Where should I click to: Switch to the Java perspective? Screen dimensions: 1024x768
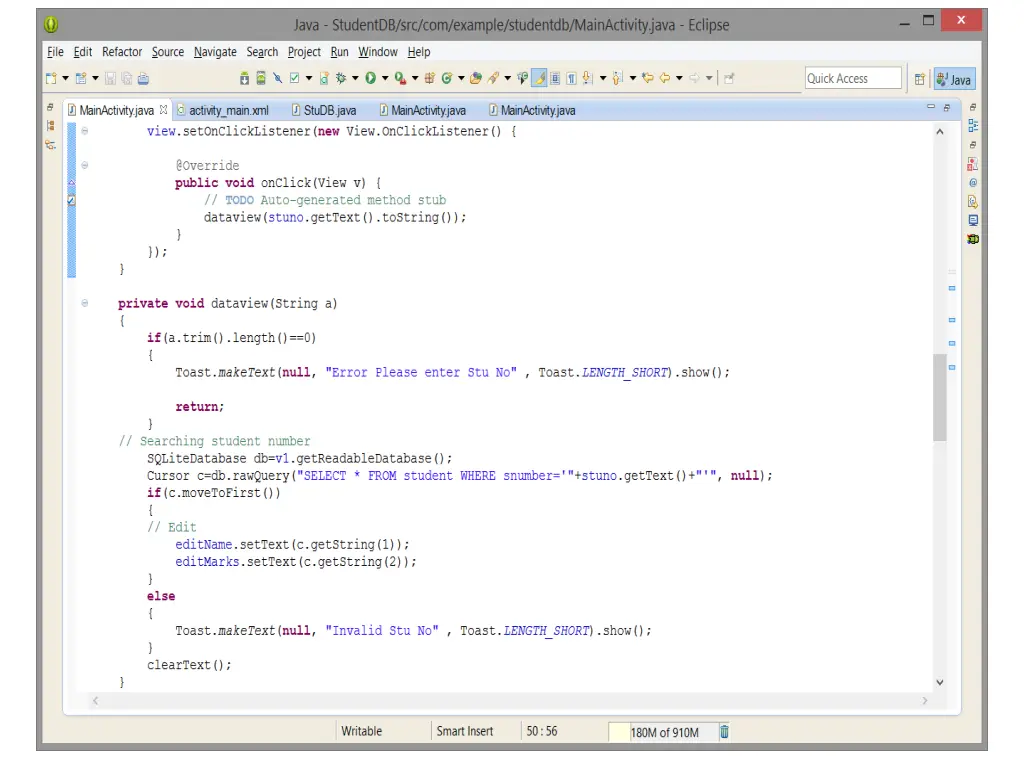[x=955, y=79]
